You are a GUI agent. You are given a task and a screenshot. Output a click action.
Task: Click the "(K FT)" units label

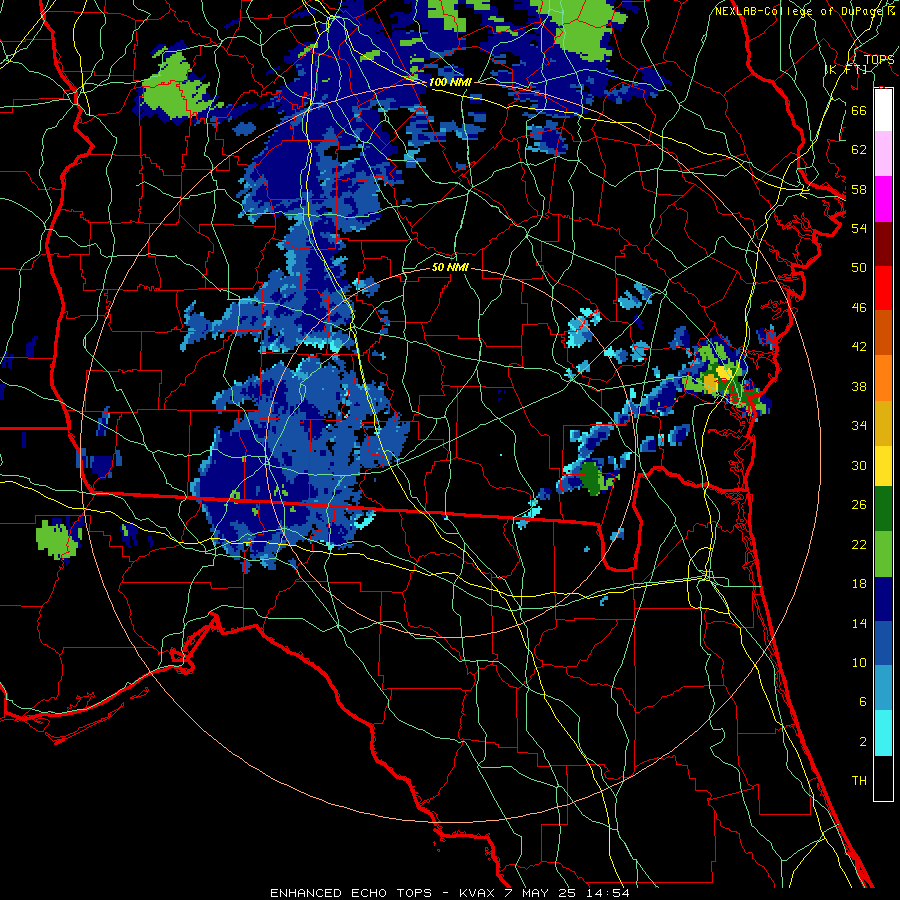pyautogui.click(x=845, y=70)
